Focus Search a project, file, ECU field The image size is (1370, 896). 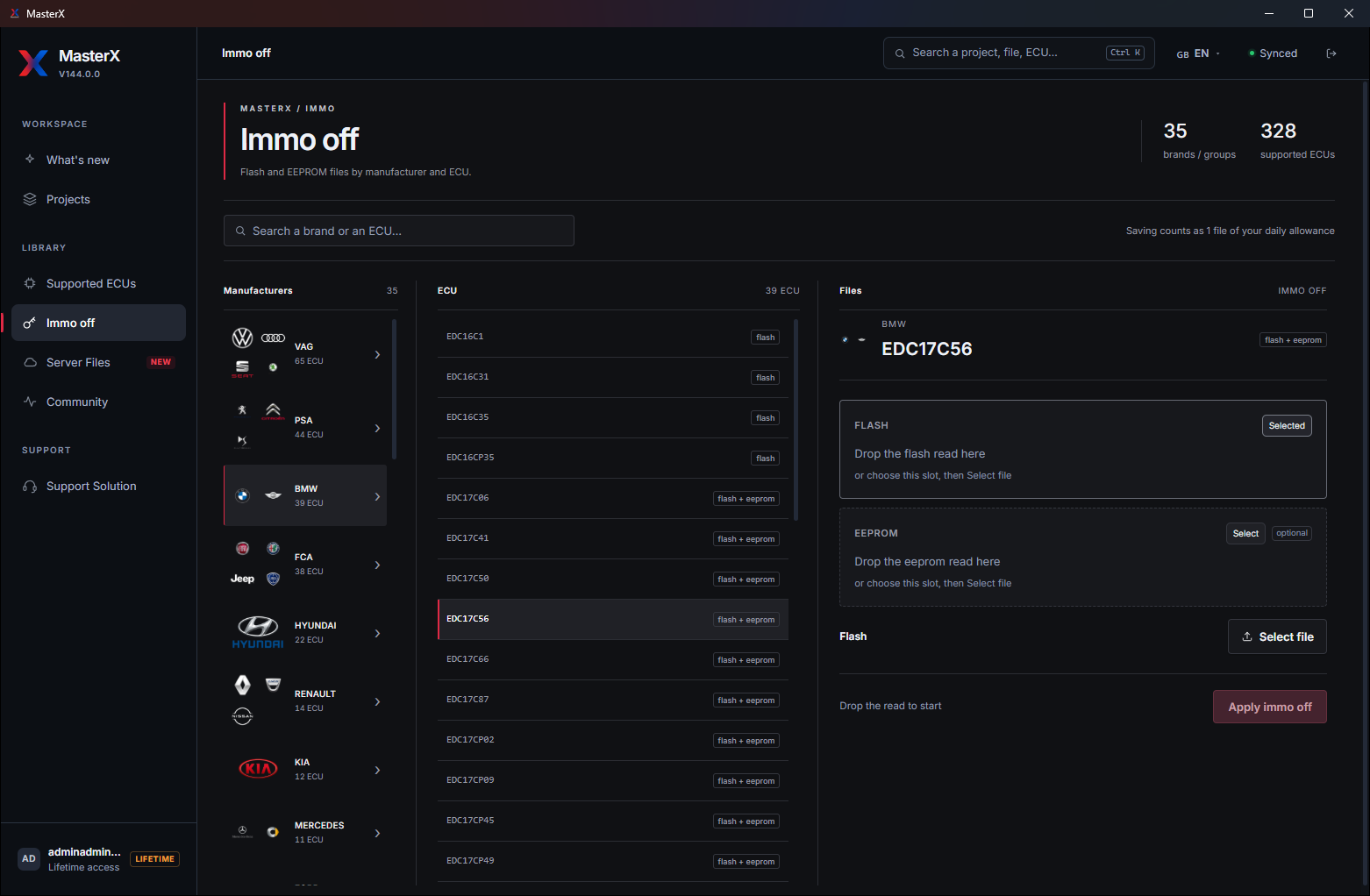(x=1019, y=53)
